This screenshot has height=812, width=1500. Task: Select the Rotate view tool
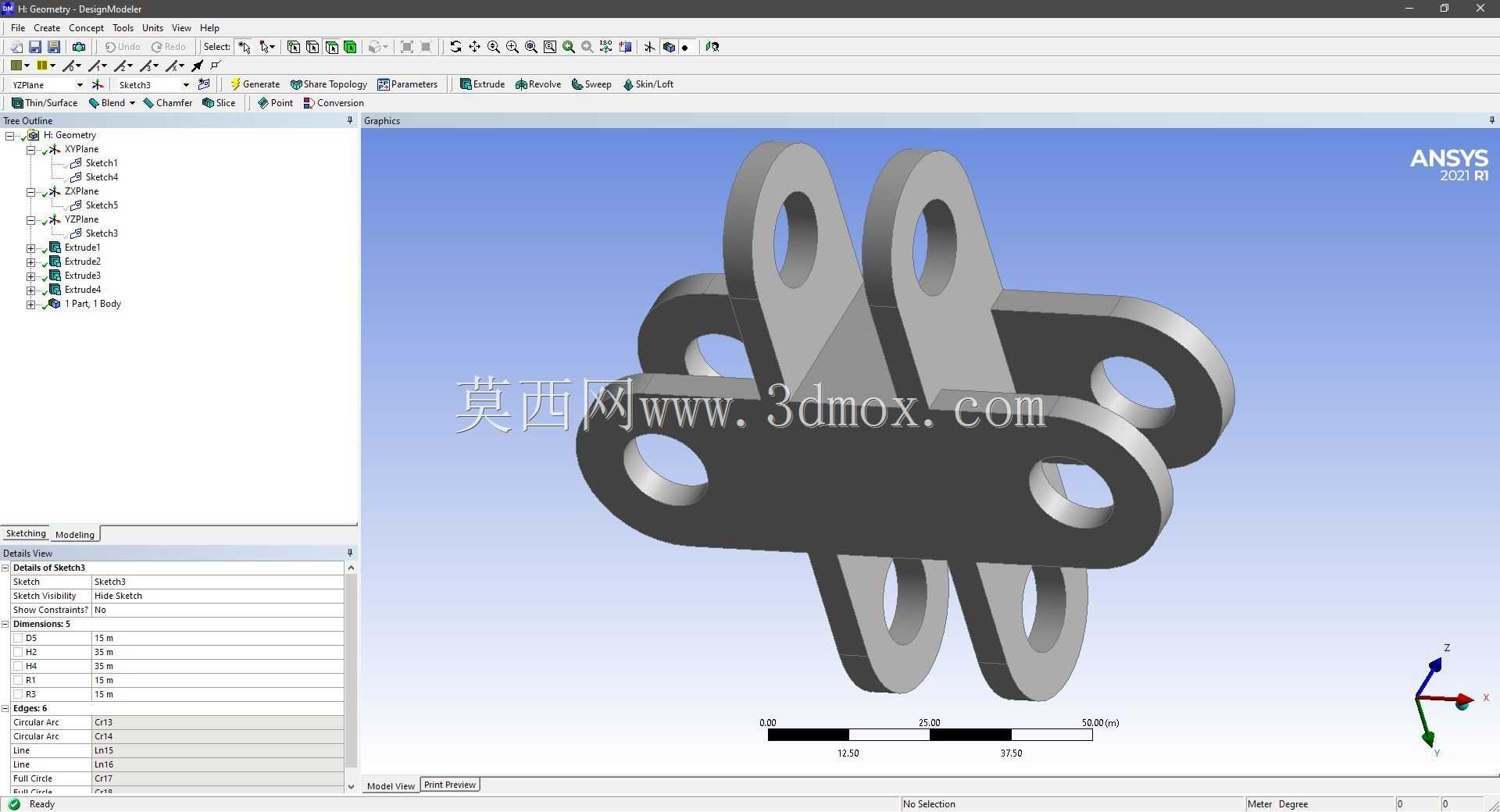coord(455,47)
